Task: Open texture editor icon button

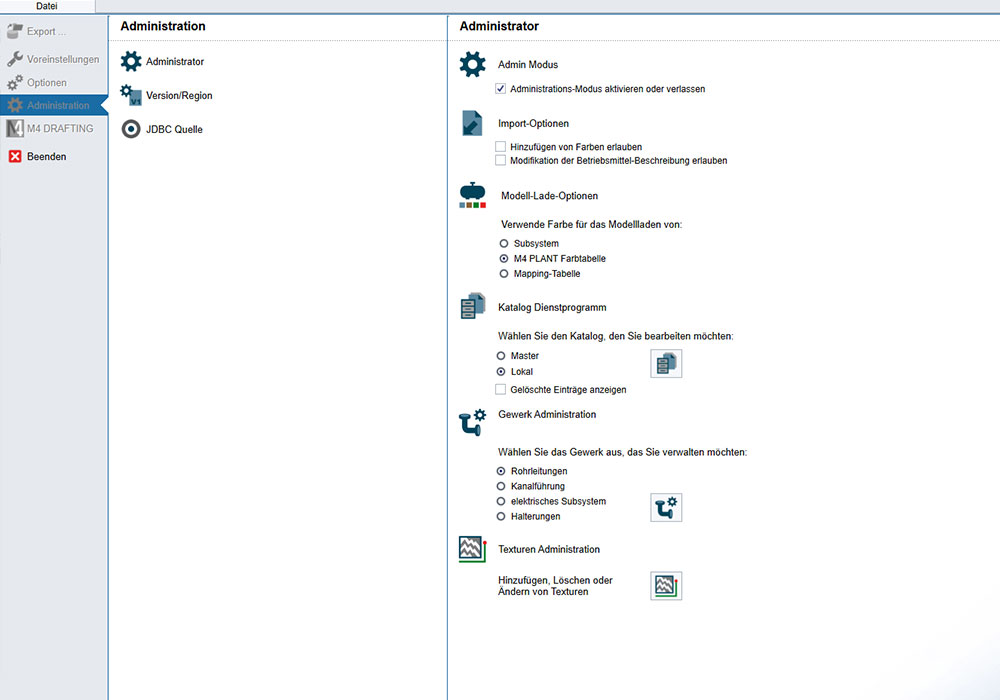Action: (666, 586)
